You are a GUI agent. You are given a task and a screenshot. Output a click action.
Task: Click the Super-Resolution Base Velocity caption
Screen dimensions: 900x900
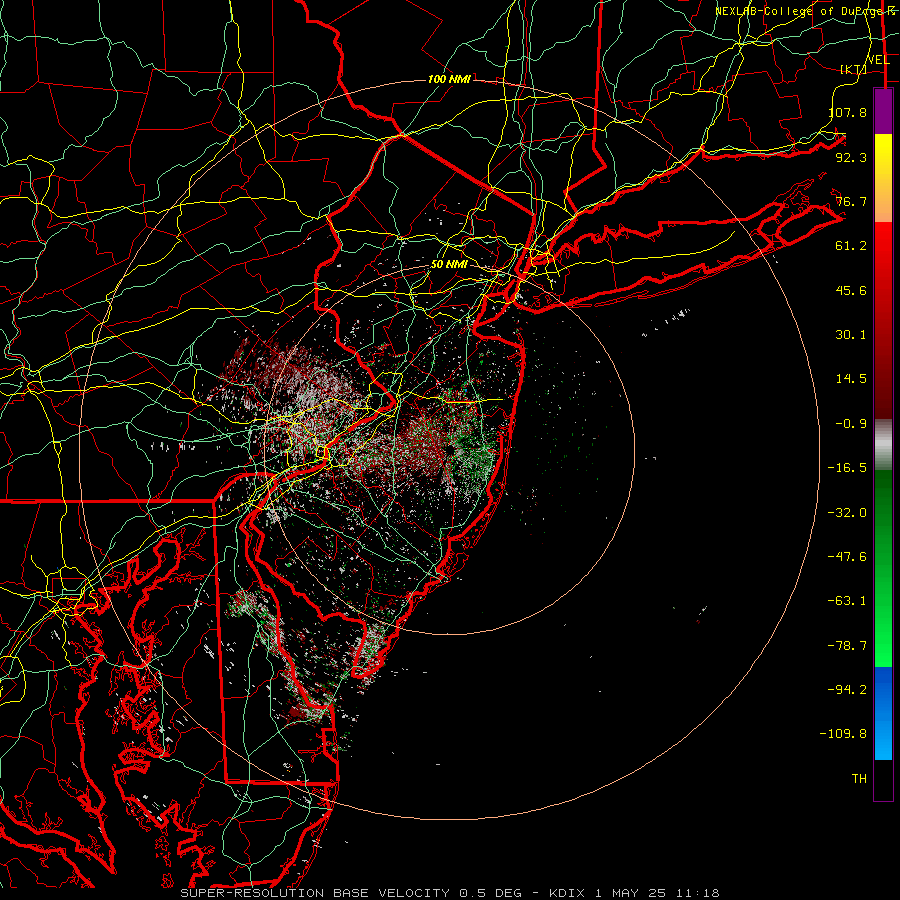click(449, 893)
